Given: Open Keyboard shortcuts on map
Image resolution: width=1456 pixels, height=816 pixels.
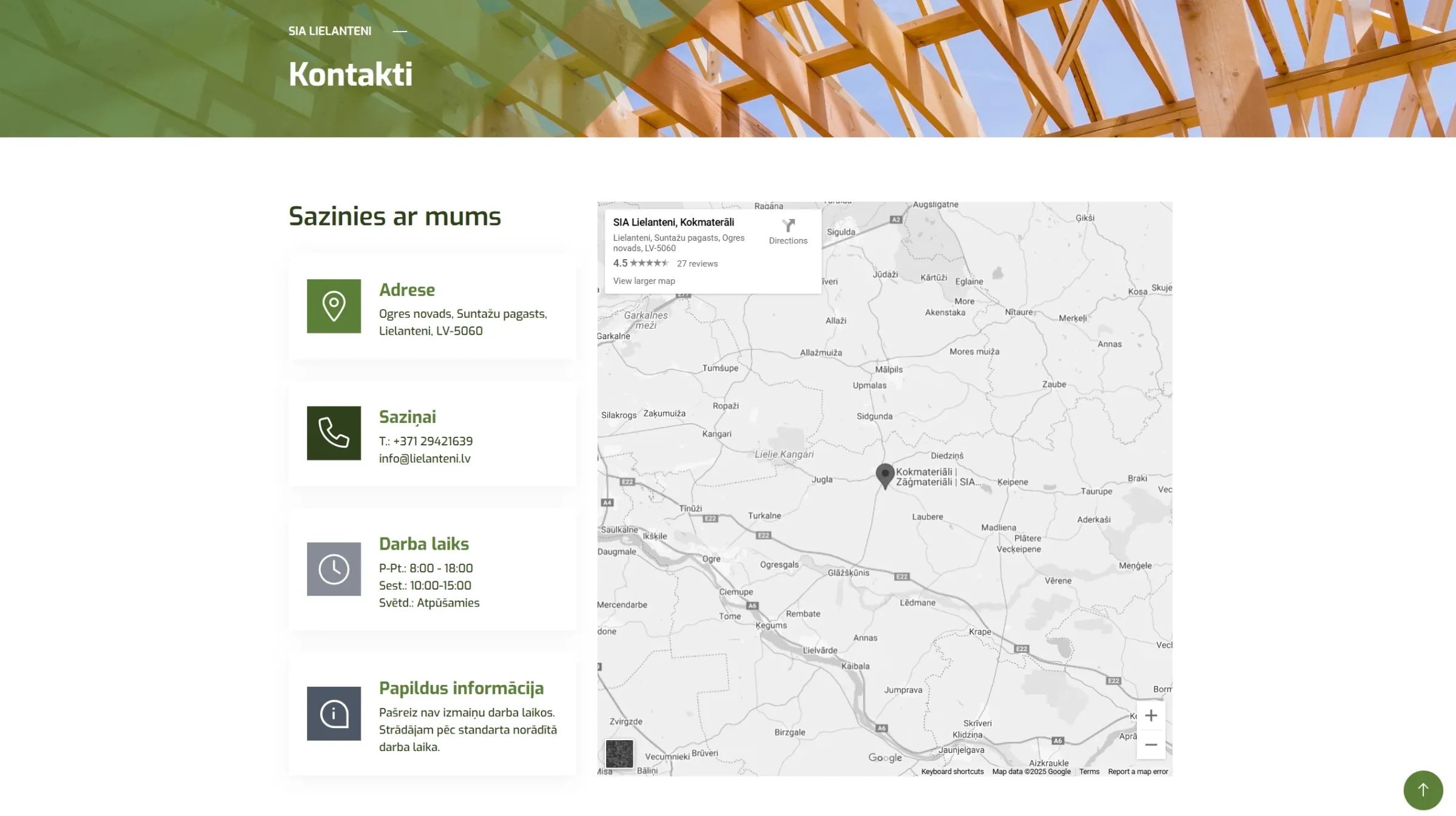Looking at the screenshot, I should pos(952,772).
